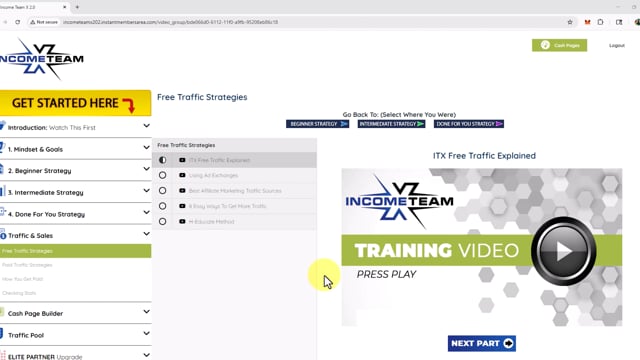Click video icon beside Easy Ways To Get More Traffic

182,206
